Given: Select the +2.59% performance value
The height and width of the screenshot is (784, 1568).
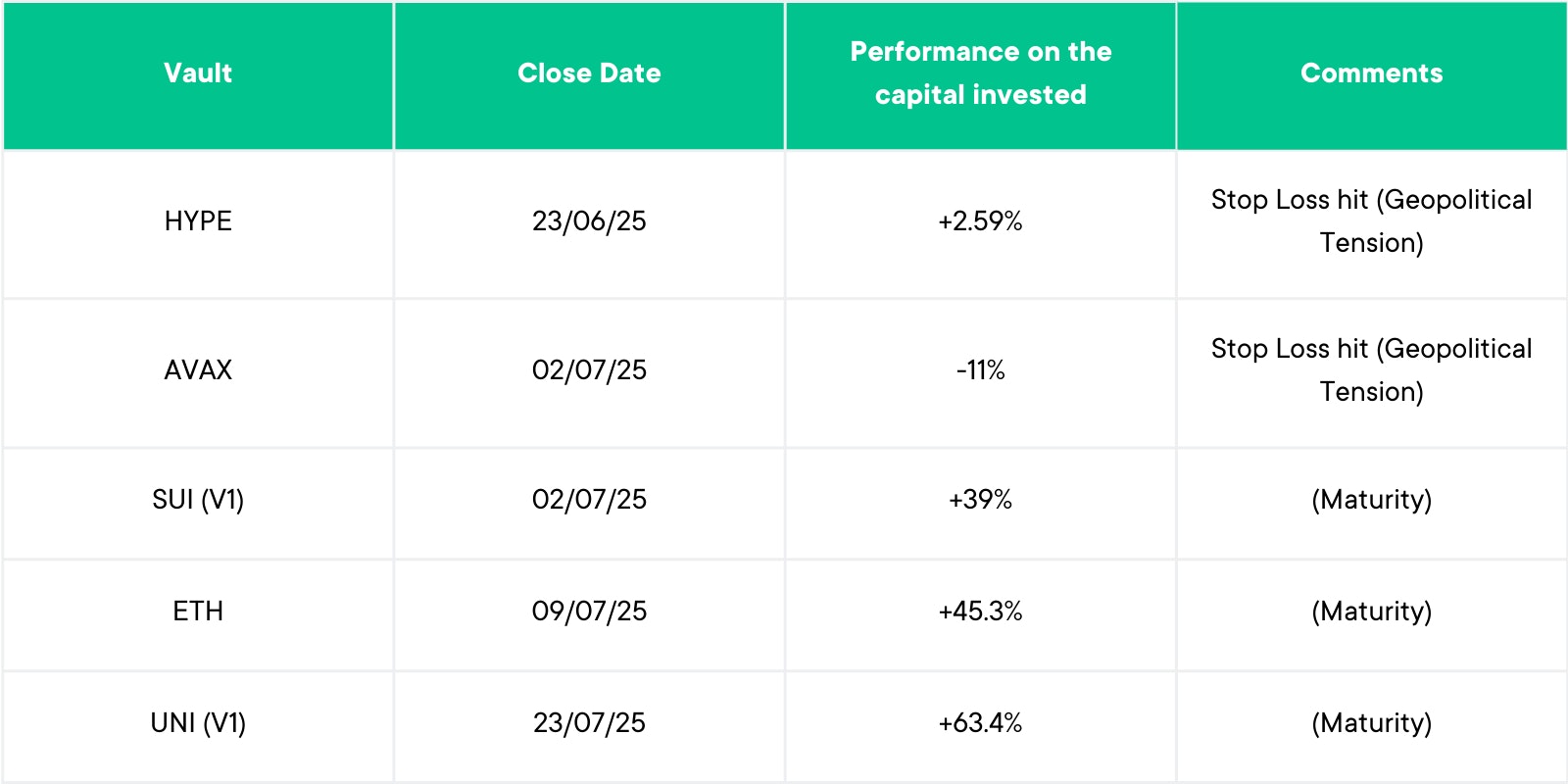Looking at the screenshot, I should pos(980,221).
